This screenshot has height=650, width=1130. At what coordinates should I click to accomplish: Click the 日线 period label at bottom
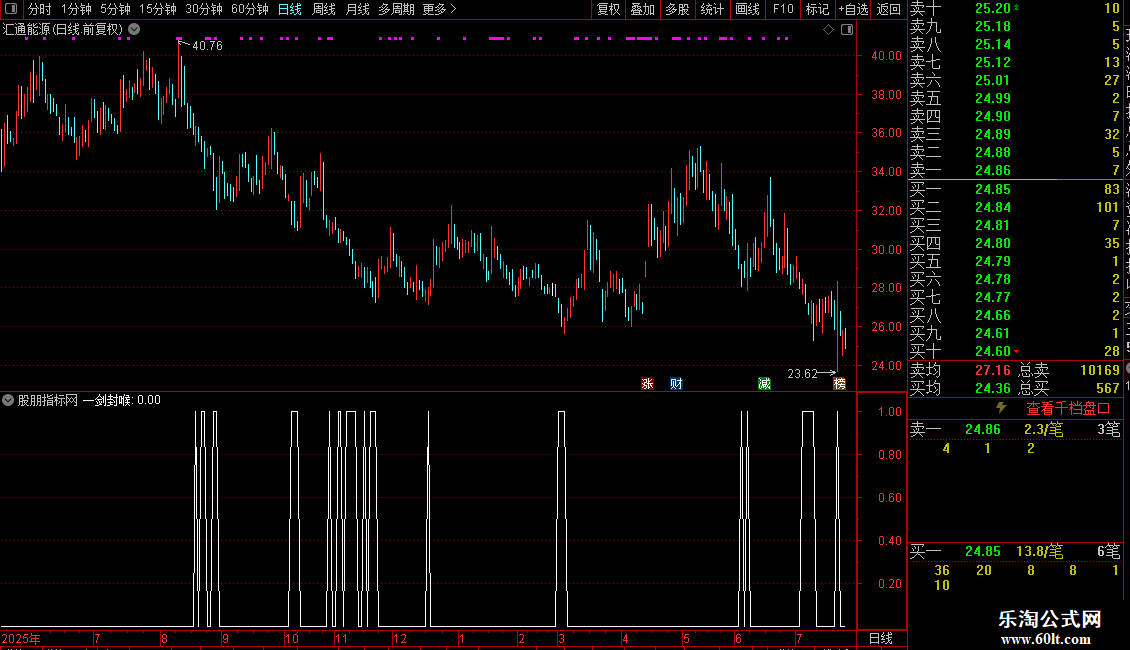pyautogui.click(x=881, y=638)
